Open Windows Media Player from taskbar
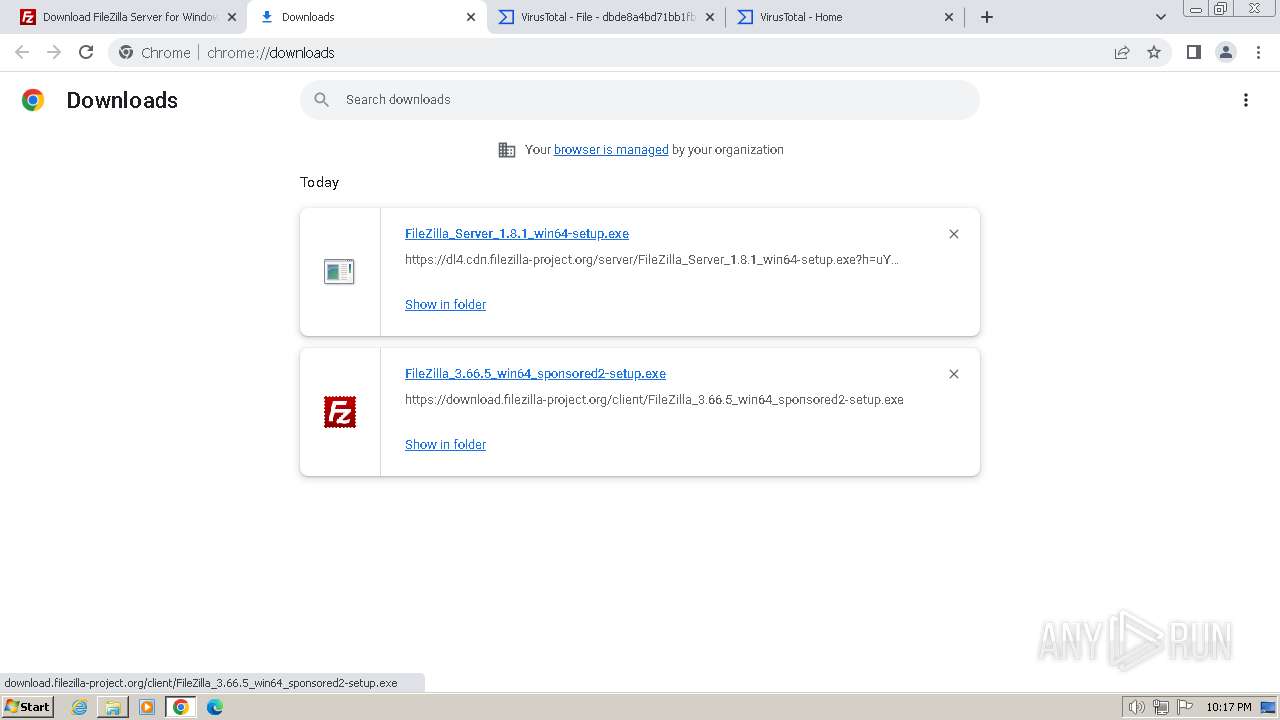Viewport: 1280px width, 720px height. point(147,707)
